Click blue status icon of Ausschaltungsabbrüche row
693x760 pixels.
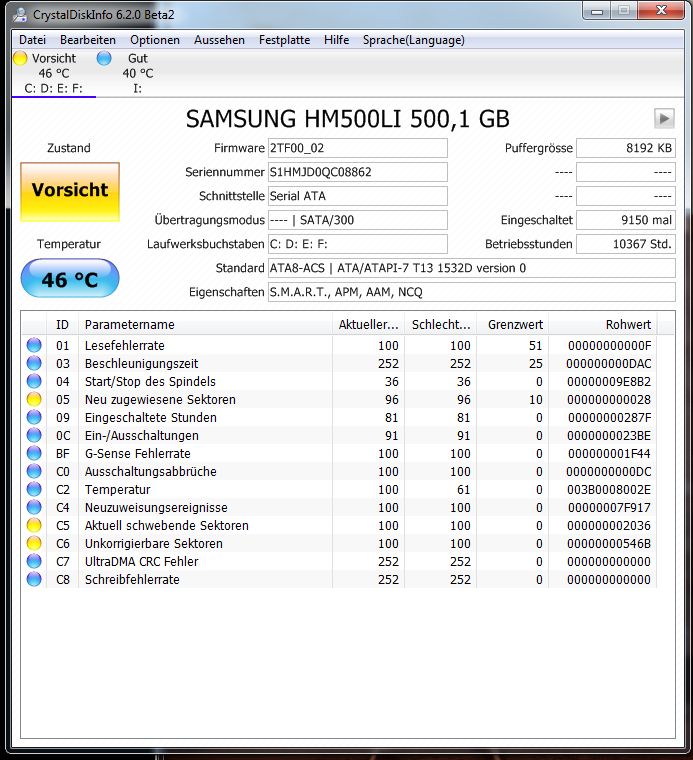click(x=34, y=471)
